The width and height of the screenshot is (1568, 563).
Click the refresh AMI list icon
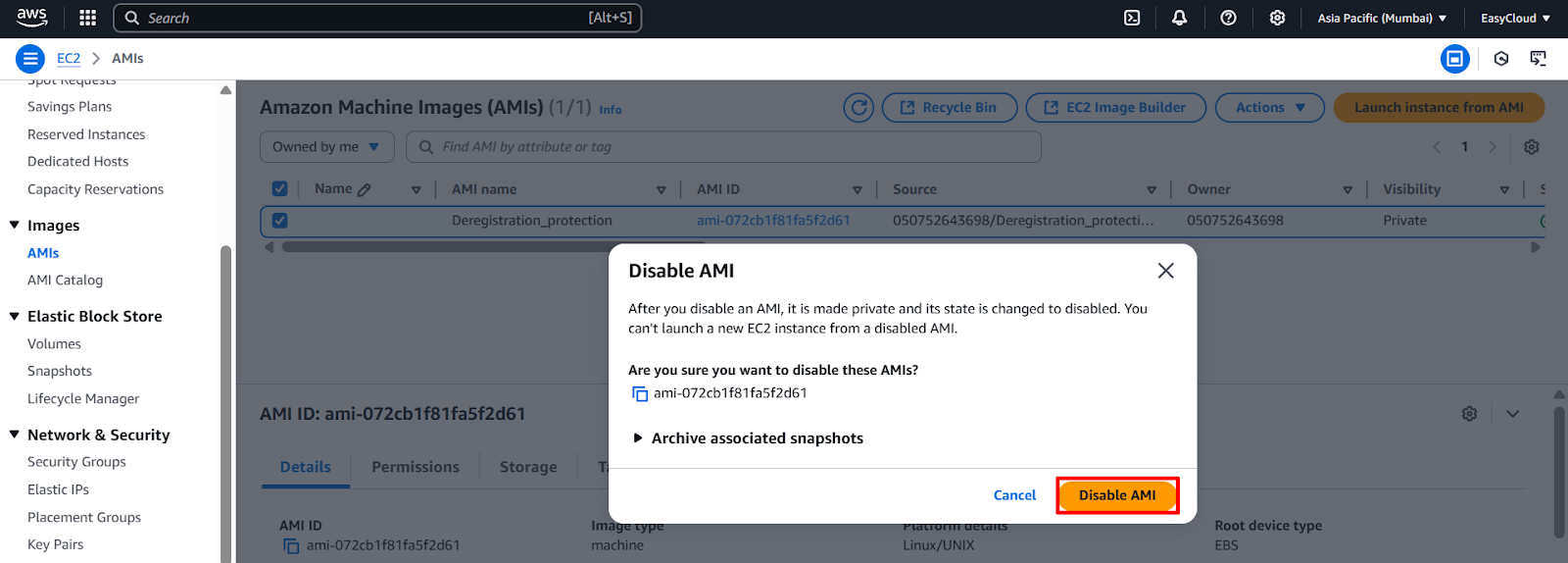(858, 108)
